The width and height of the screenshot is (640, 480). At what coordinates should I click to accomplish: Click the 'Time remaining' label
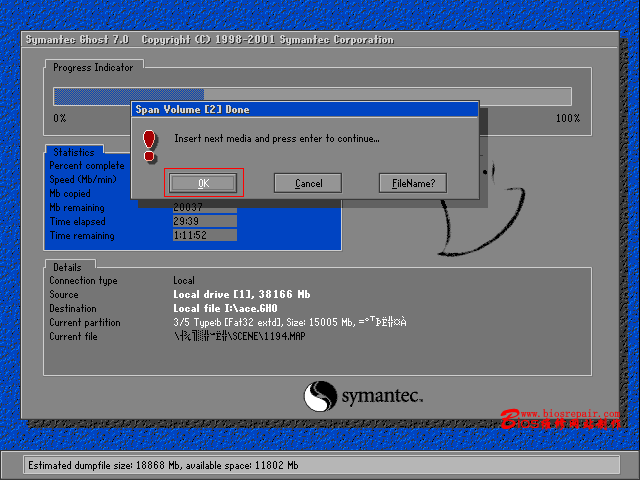point(82,236)
